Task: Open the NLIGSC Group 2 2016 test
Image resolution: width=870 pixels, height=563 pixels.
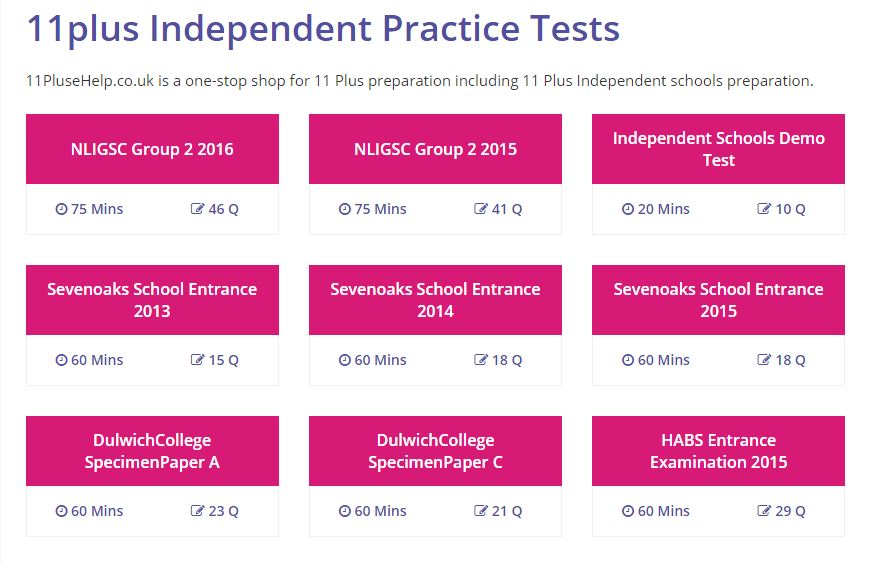Action: [x=152, y=149]
